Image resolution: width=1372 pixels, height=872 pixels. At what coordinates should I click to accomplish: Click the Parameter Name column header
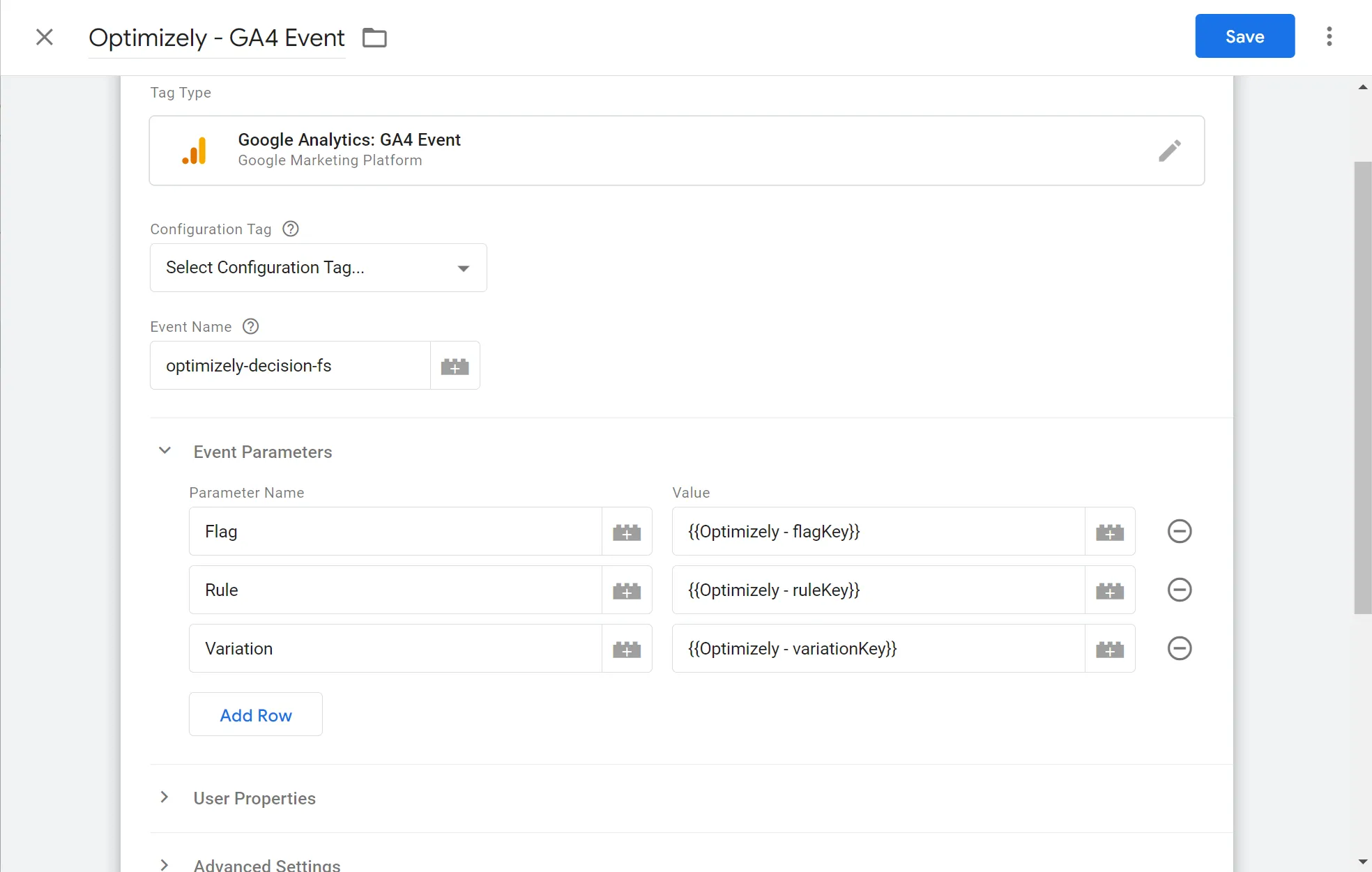[247, 493]
